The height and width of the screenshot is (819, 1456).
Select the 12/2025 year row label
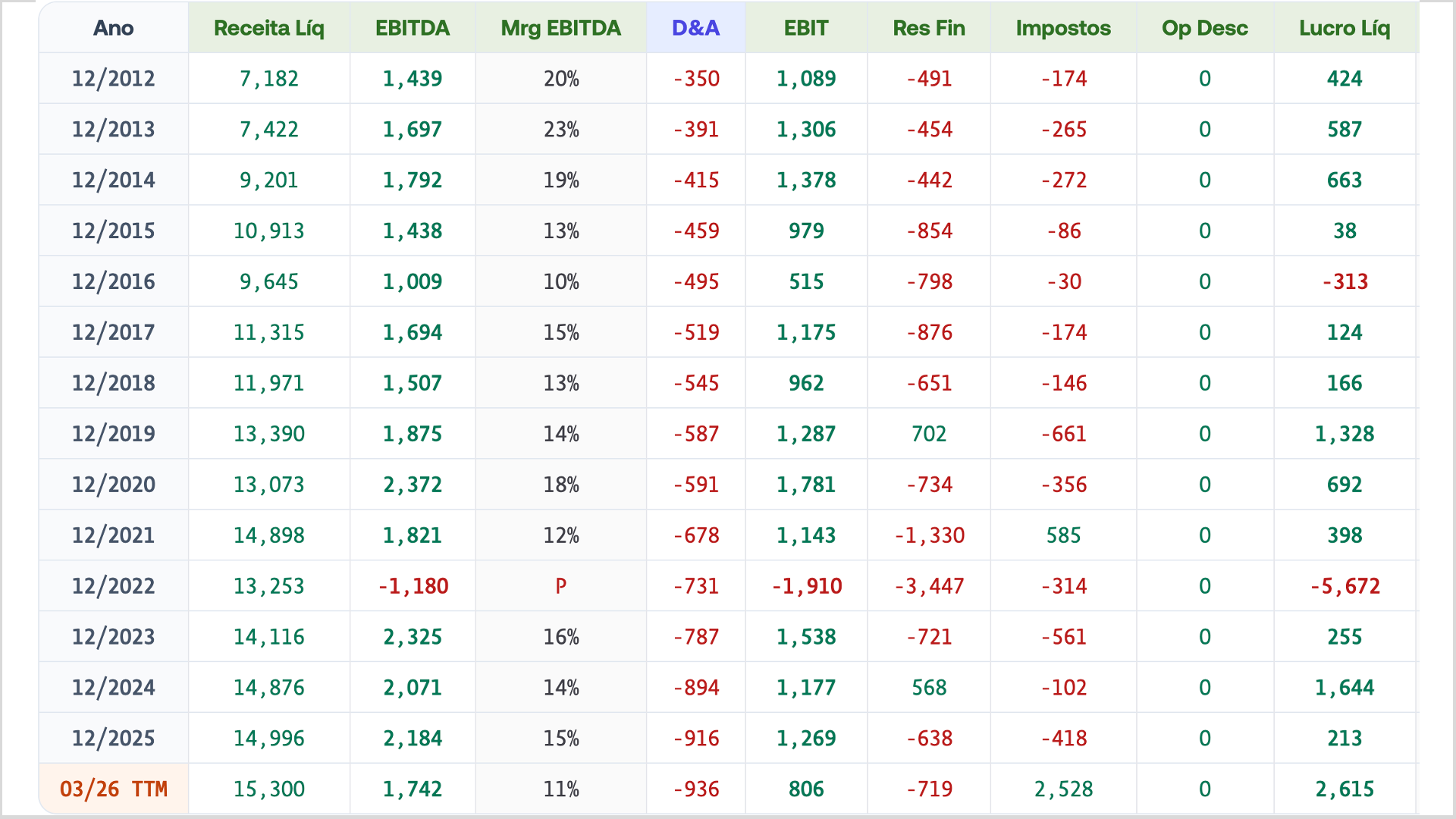(x=113, y=738)
